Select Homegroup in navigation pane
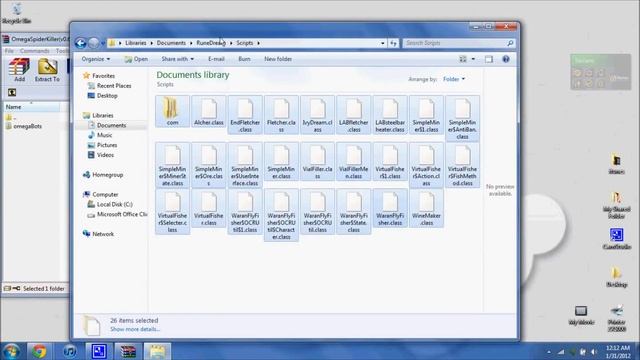Screen dimensions: 640x360 [103, 175]
